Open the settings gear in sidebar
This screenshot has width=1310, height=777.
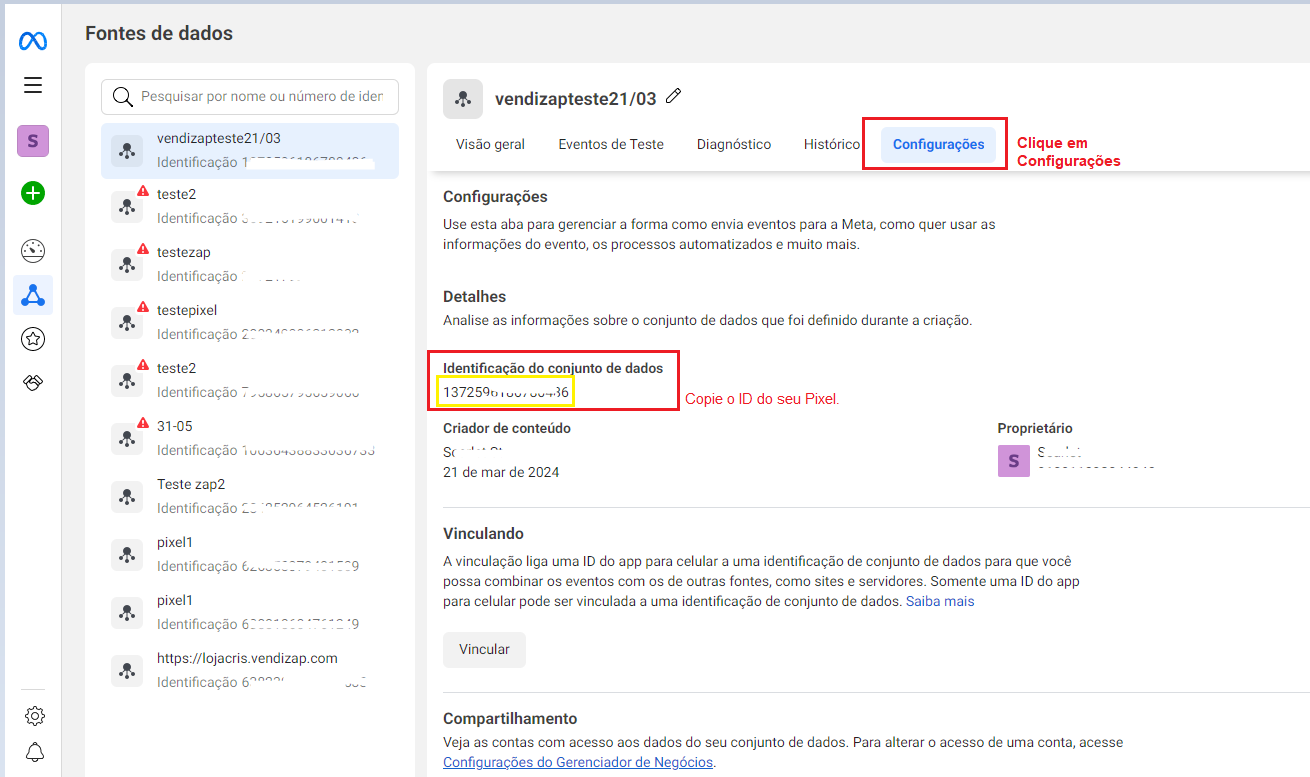pyautogui.click(x=35, y=716)
